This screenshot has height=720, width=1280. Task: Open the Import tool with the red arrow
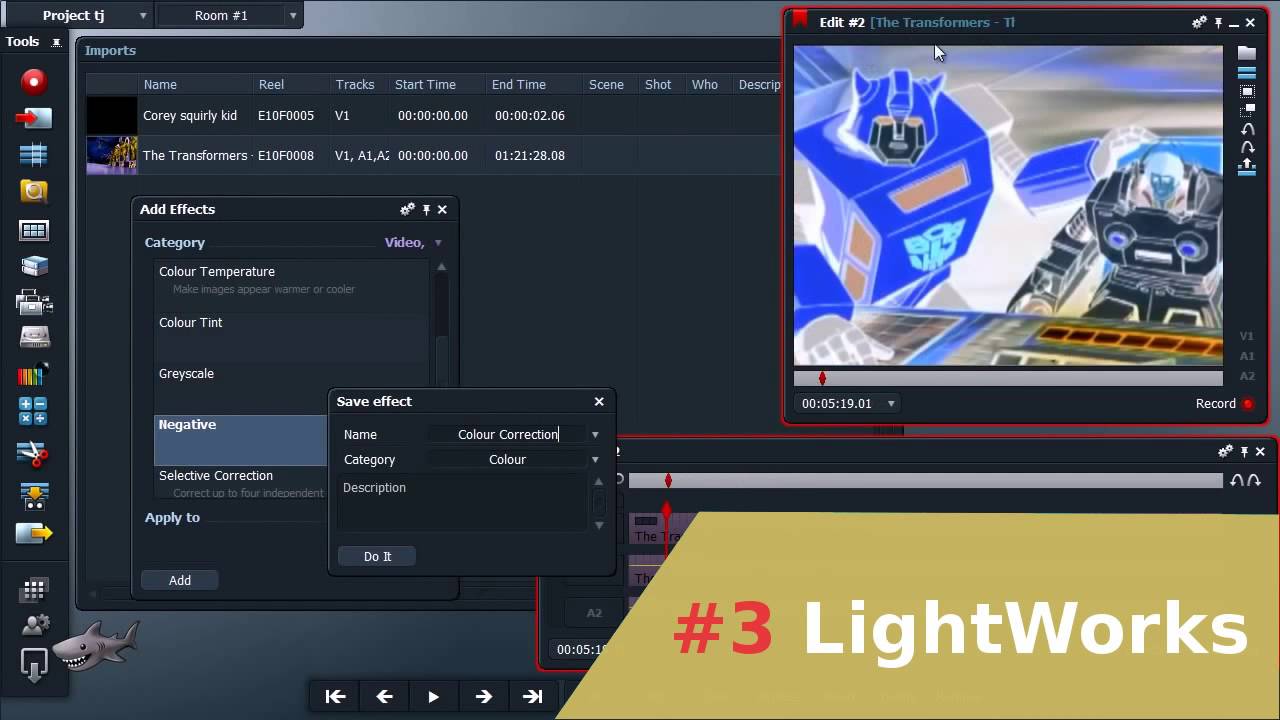[x=34, y=118]
